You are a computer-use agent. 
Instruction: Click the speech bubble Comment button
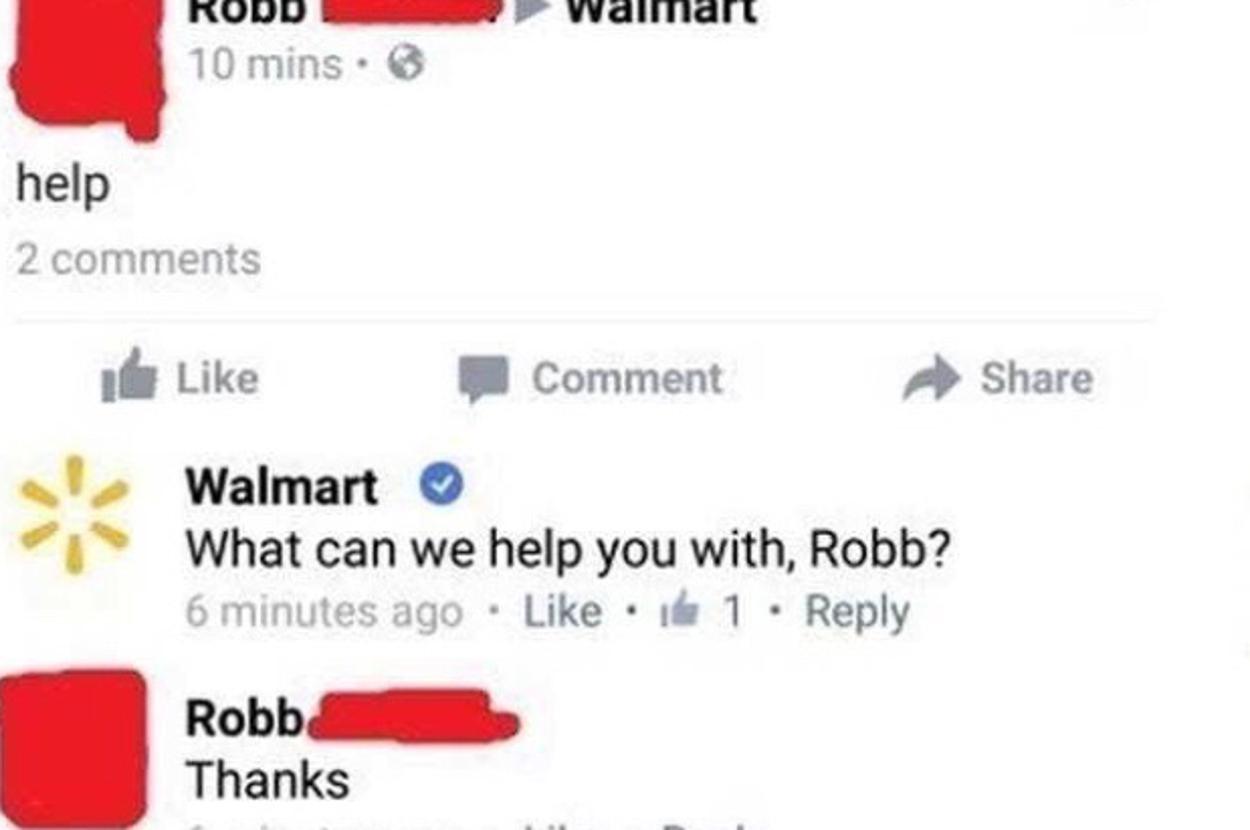click(590, 378)
